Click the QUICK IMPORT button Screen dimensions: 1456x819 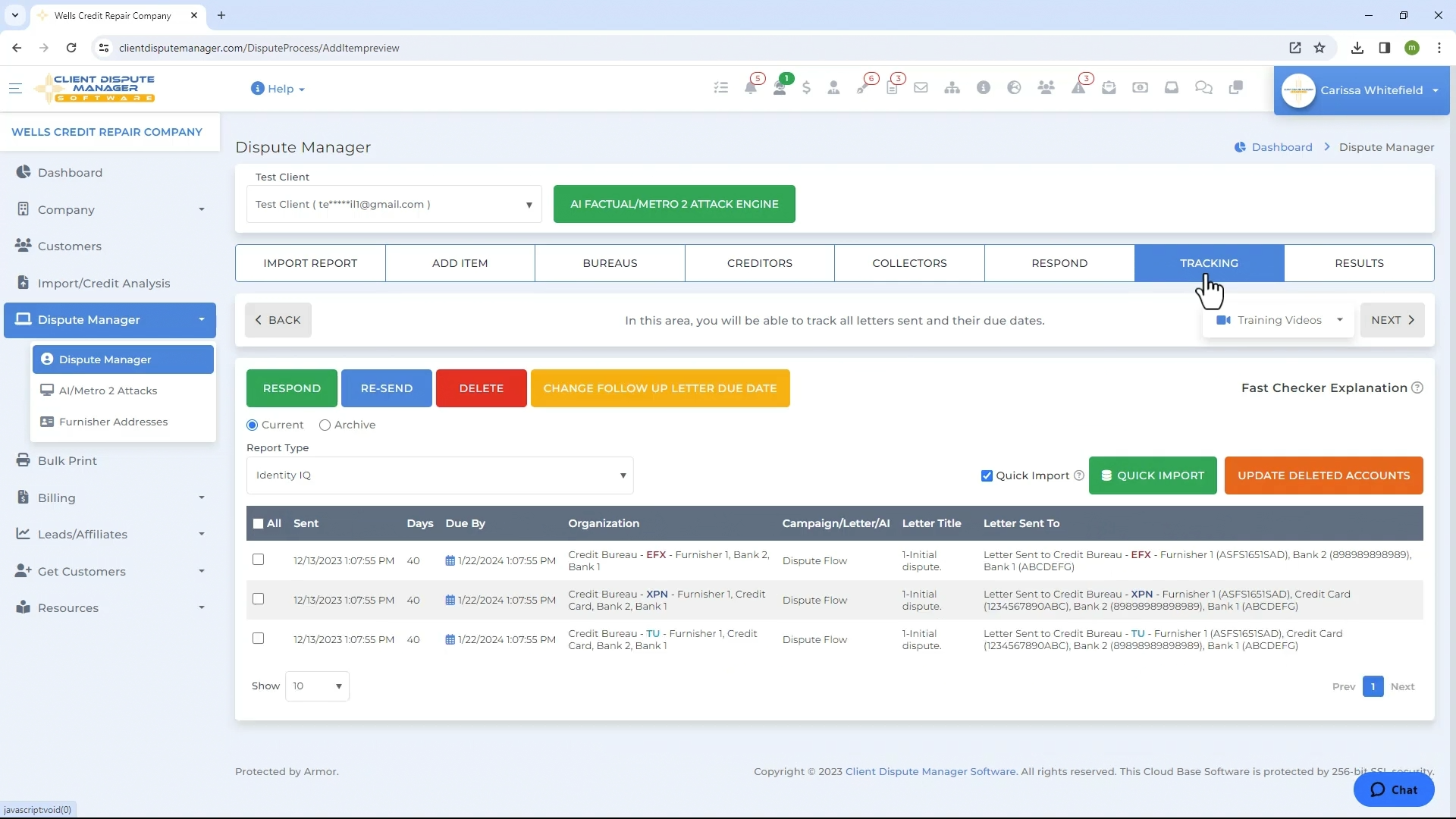click(1153, 475)
